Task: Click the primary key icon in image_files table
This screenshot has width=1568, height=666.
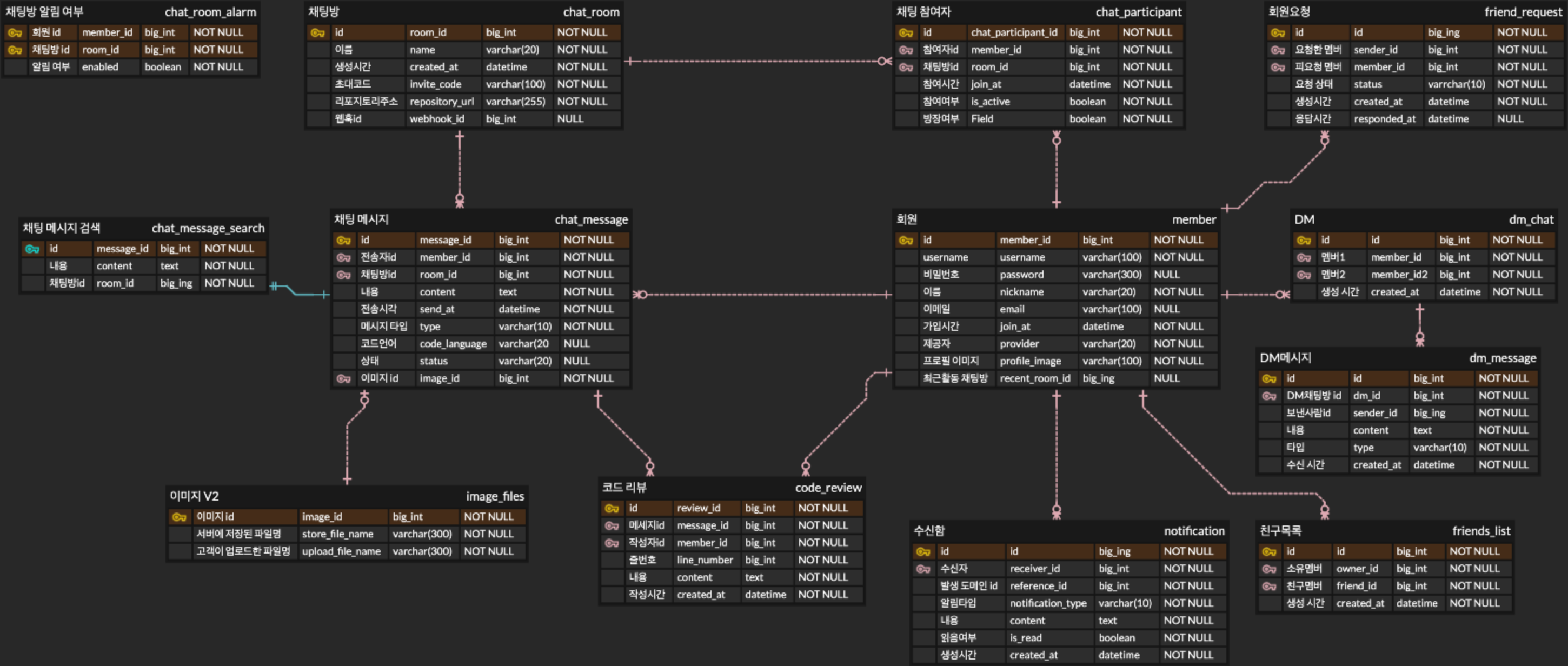Action: pos(179,517)
